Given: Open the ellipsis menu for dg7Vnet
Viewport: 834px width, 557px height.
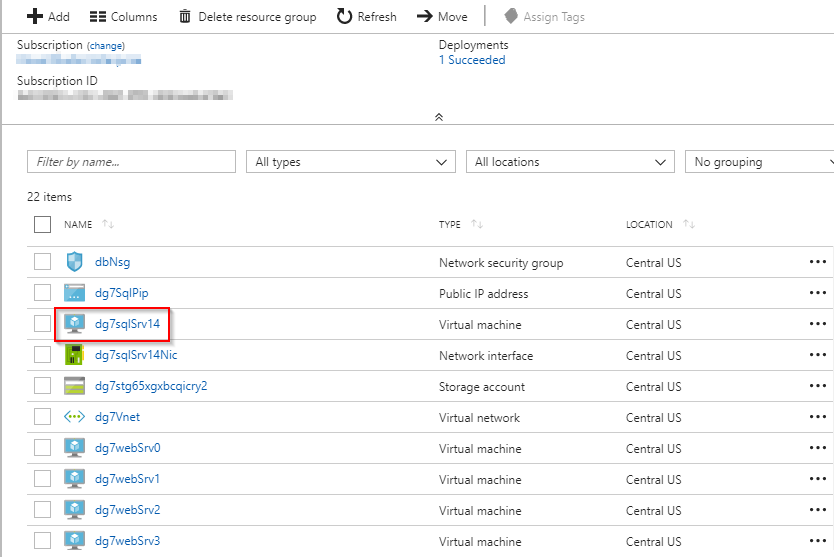Looking at the screenshot, I should [x=818, y=417].
